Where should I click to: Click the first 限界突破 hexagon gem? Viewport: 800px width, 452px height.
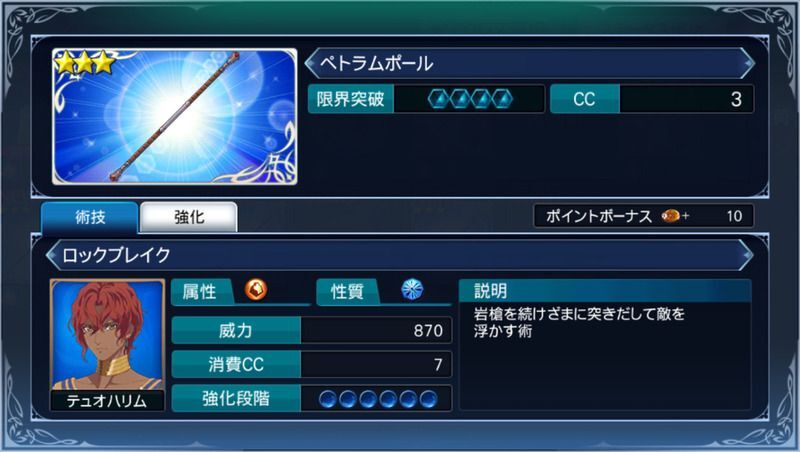(x=439, y=99)
